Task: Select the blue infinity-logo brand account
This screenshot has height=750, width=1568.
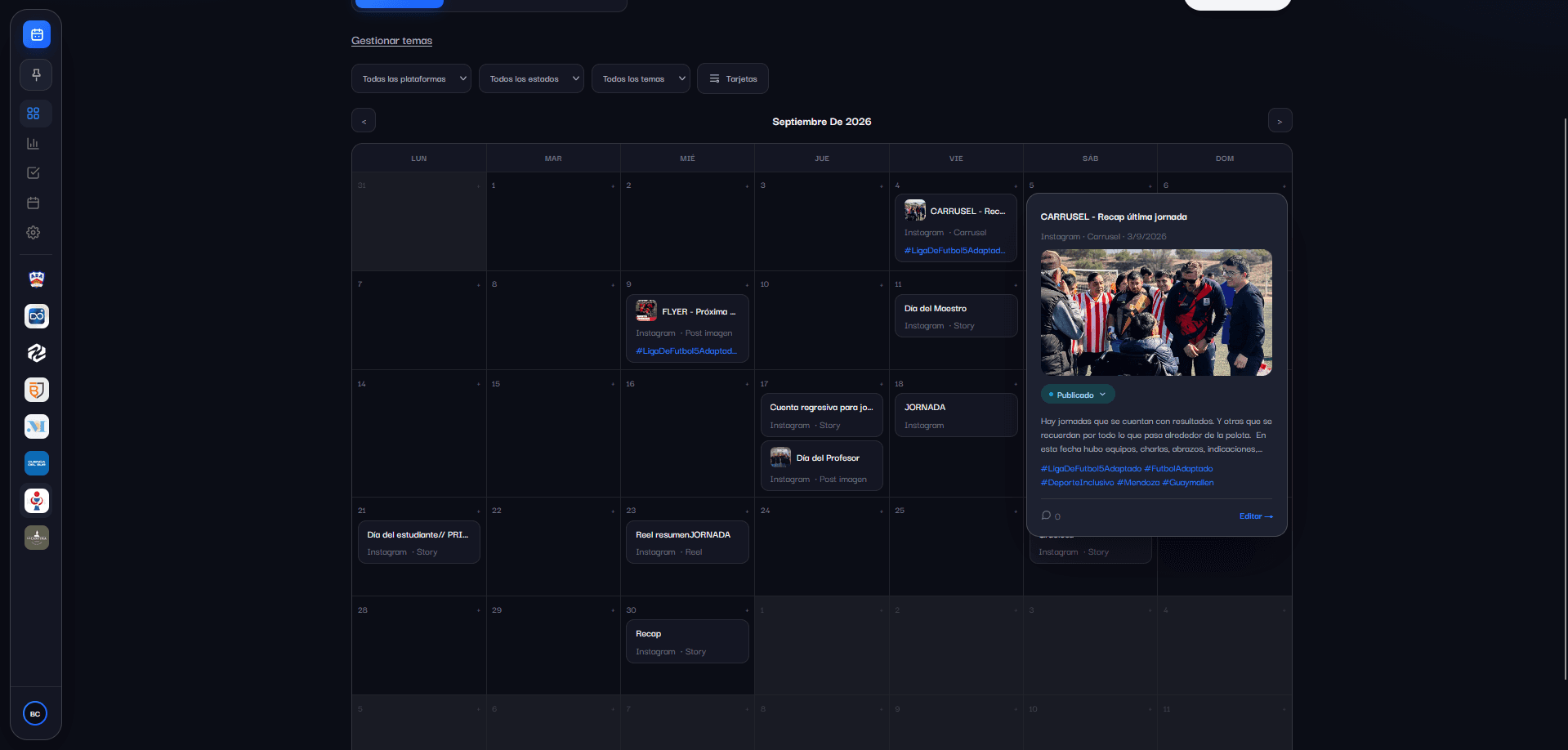Action: 37,316
